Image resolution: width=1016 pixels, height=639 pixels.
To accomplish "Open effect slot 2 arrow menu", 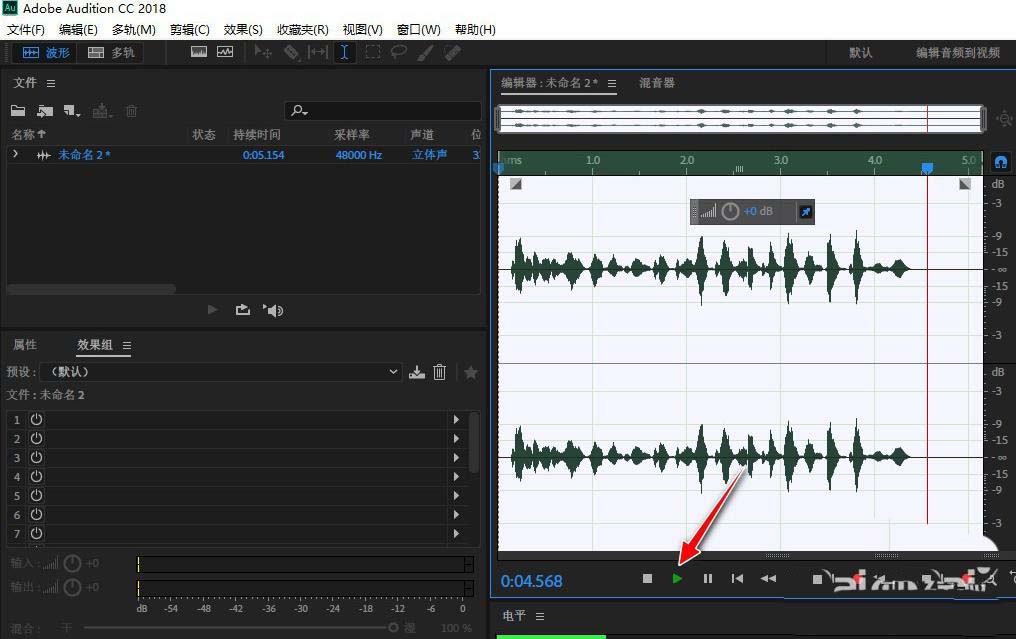I will 456,439.
